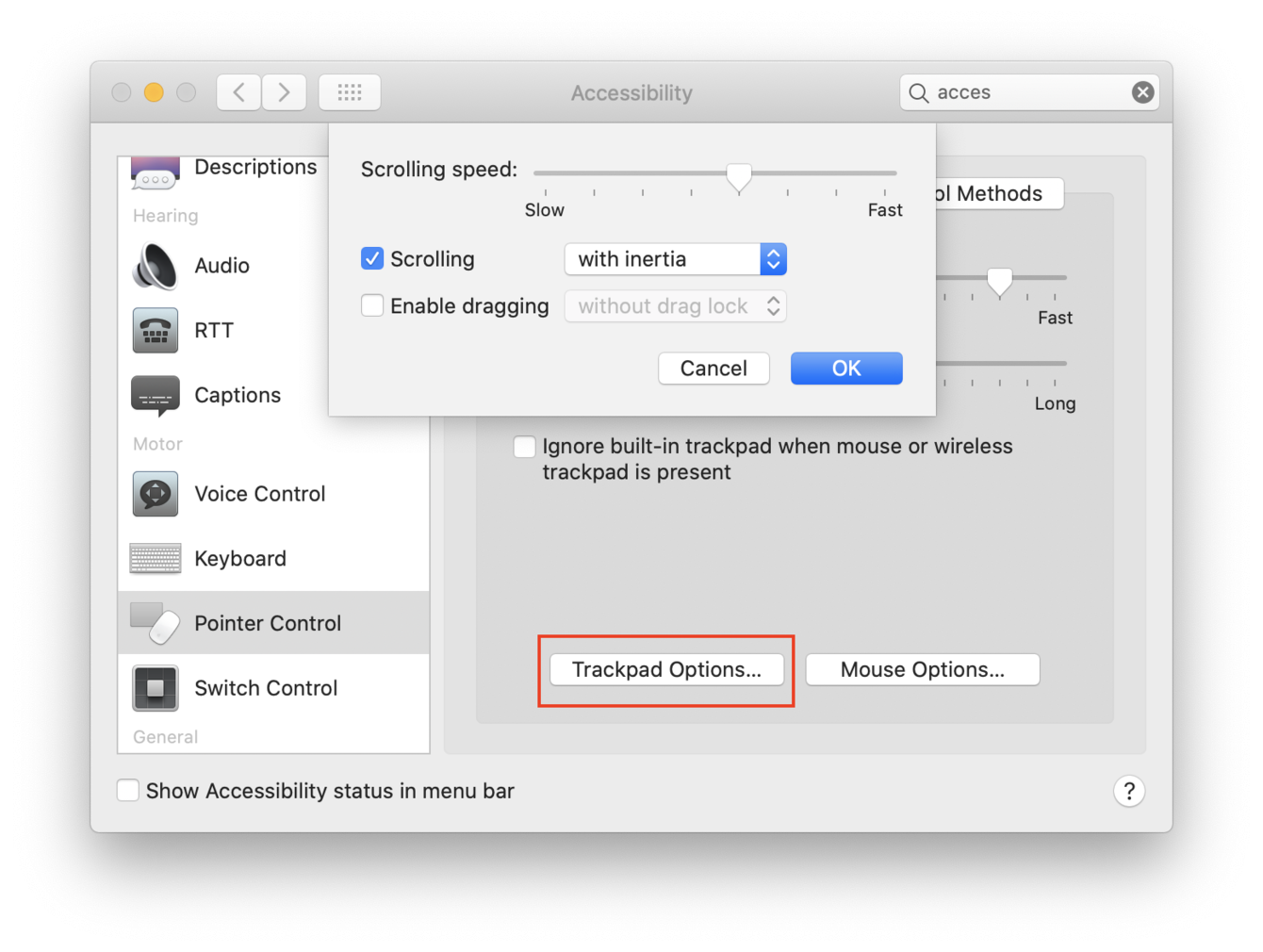Clear the search field with X icon
Viewport: 1263px width, 952px height.
click(1142, 92)
